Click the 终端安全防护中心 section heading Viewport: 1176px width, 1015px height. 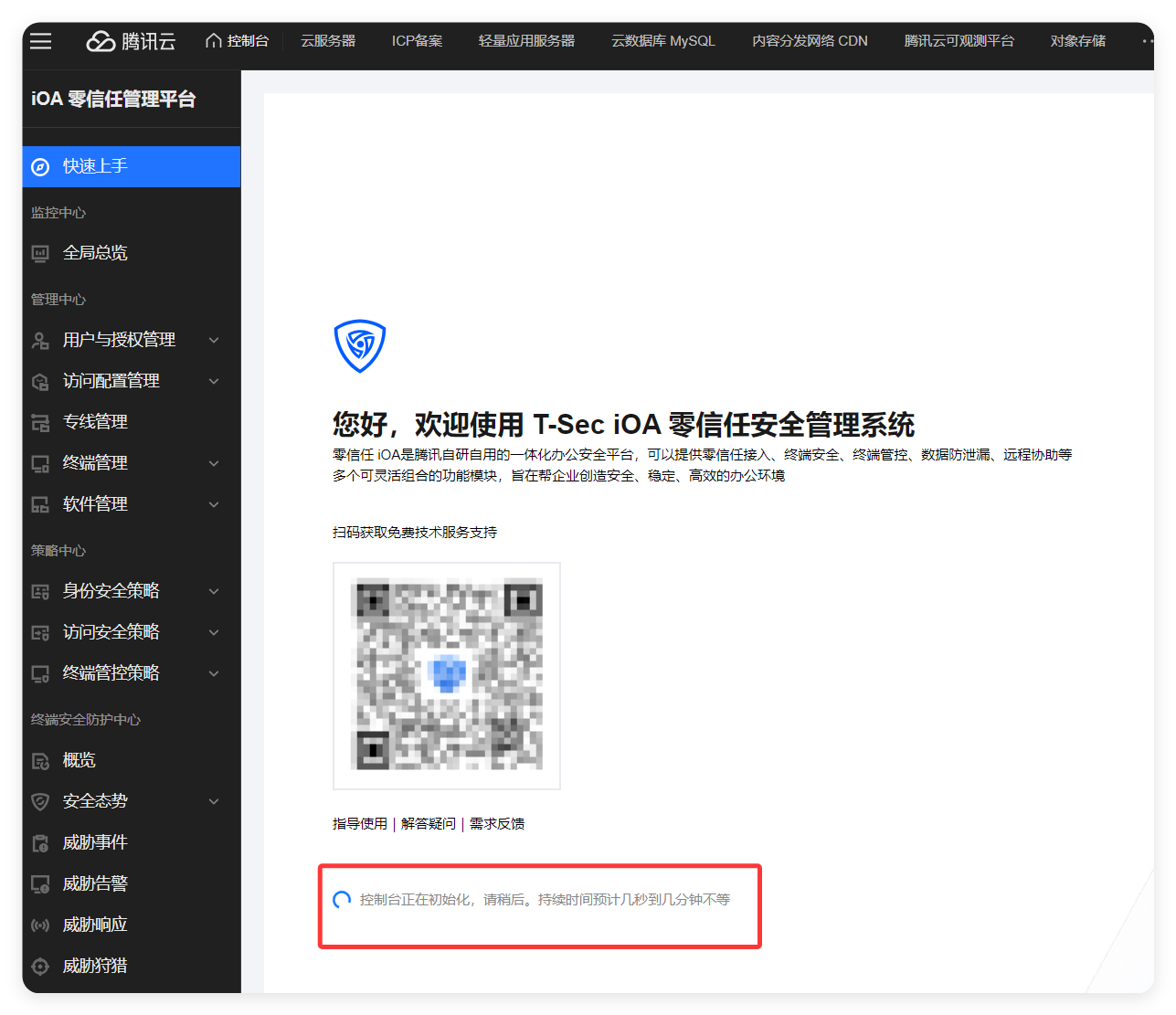pos(86,720)
